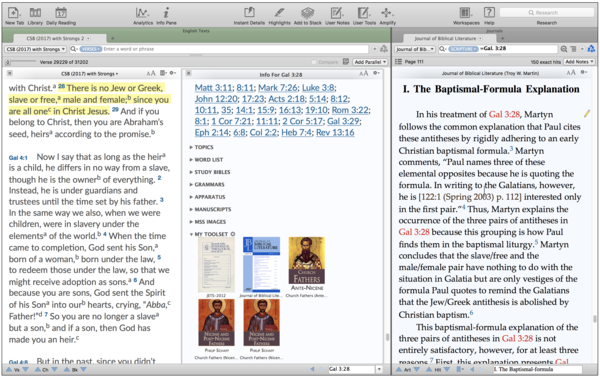The height and width of the screenshot is (379, 600).
Task: Open the Rom 3:22 cross reference link
Action: pos(350,110)
